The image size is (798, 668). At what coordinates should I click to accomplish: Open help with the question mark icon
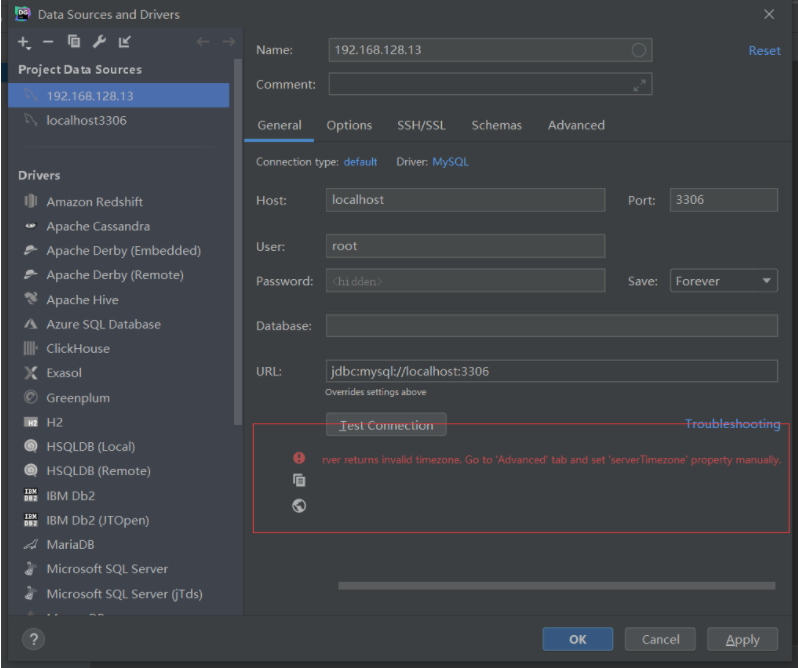(34, 639)
